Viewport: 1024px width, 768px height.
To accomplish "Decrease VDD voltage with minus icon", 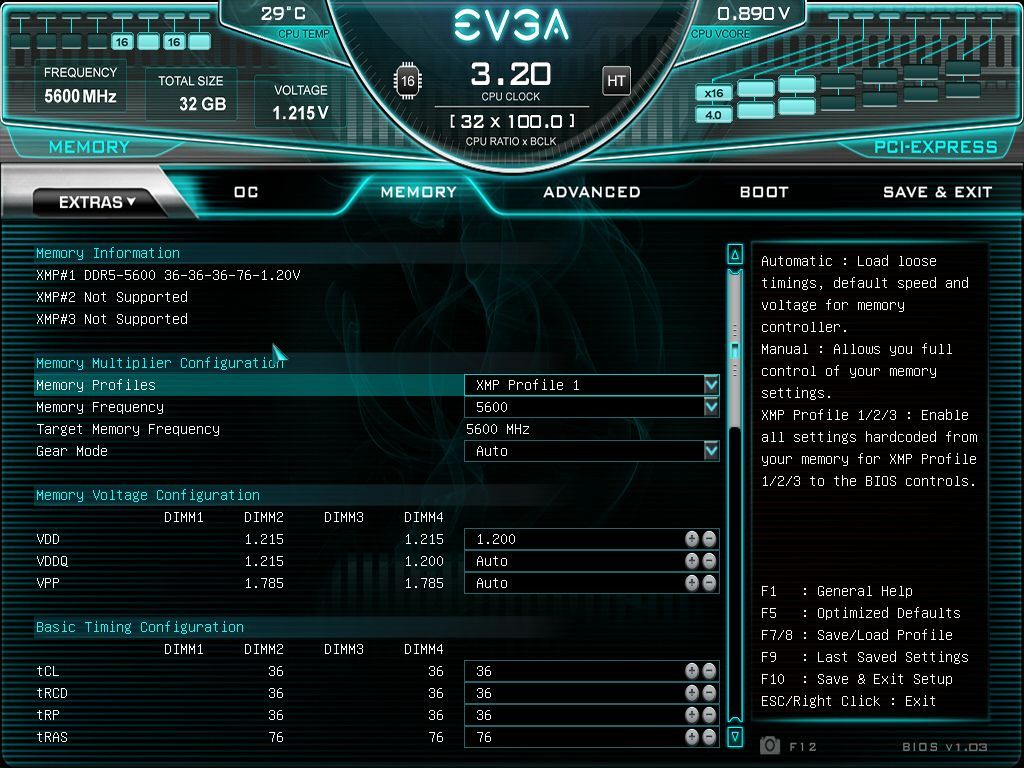I will [x=709, y=539].
